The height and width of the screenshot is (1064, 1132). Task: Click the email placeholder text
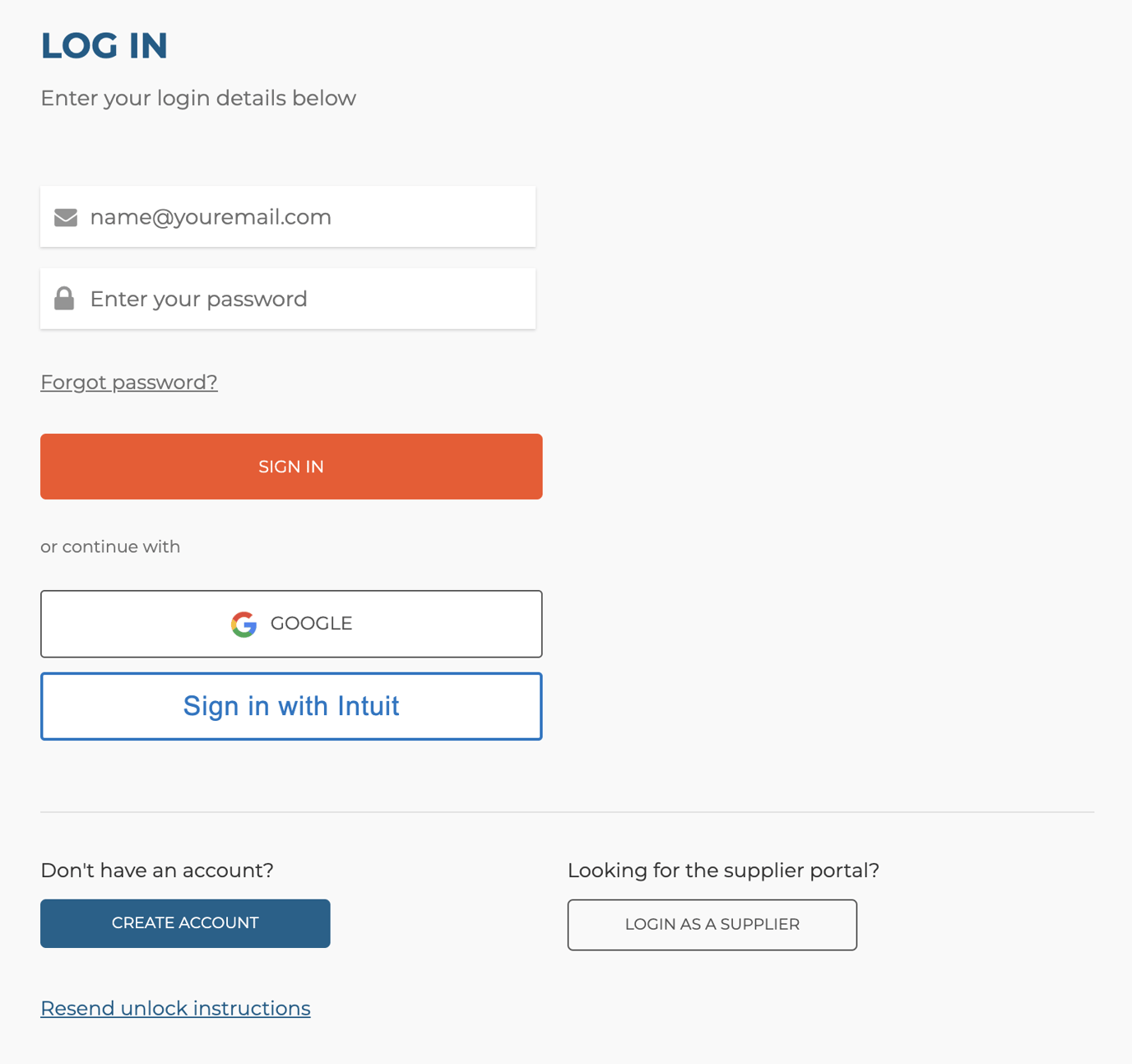(211, 216)
